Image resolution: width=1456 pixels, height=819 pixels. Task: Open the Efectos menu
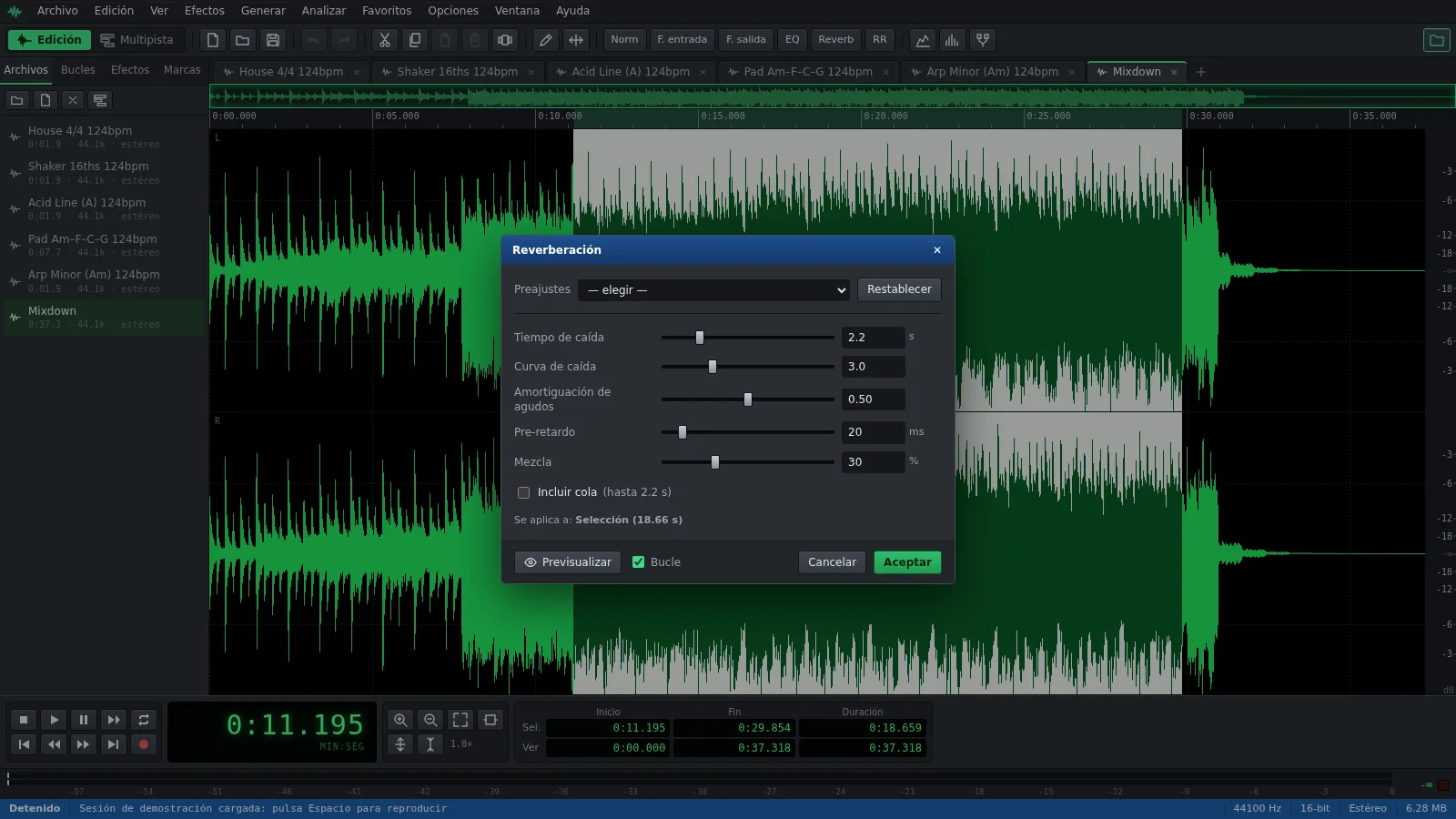pyautogui.click(x=204, y=11)
